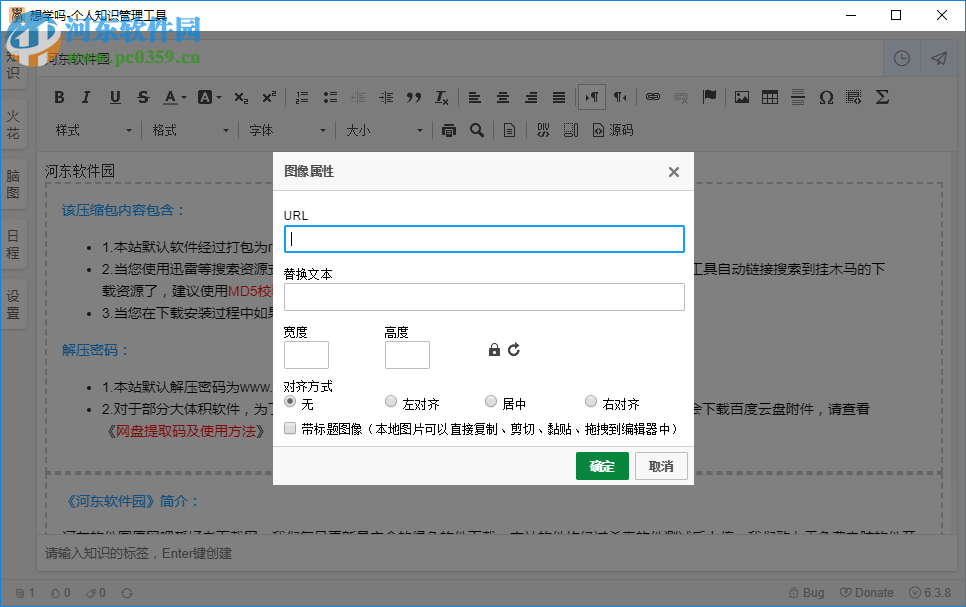Open the 字体 font dropdown
The image size is (966, 607).
click(287, 130)
